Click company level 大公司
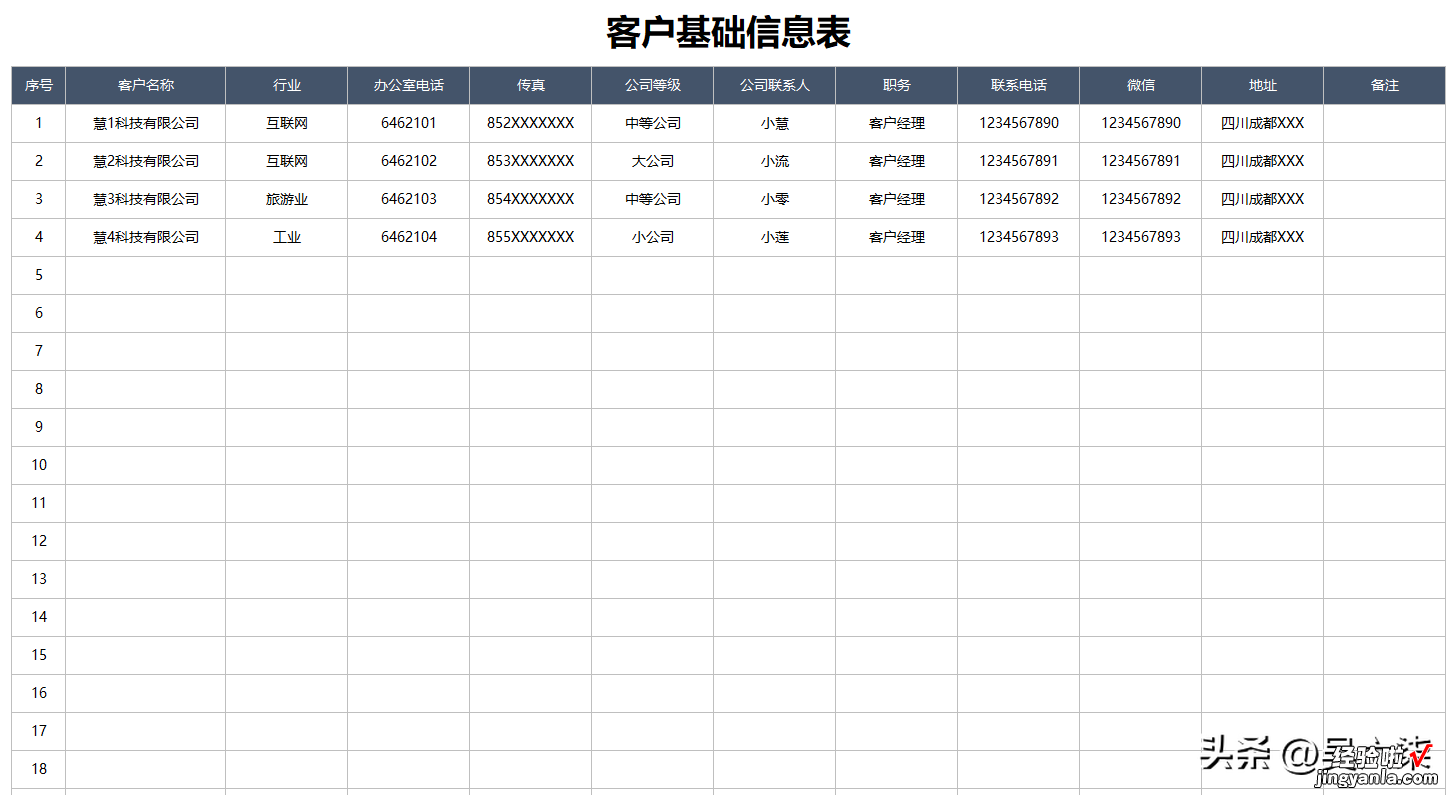The image size is (1454, 795). 653,161
